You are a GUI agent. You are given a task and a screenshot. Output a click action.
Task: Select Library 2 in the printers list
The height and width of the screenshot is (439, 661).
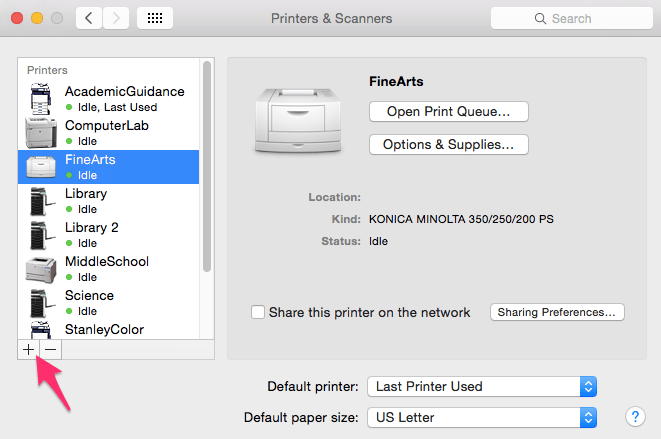(92, 228)
